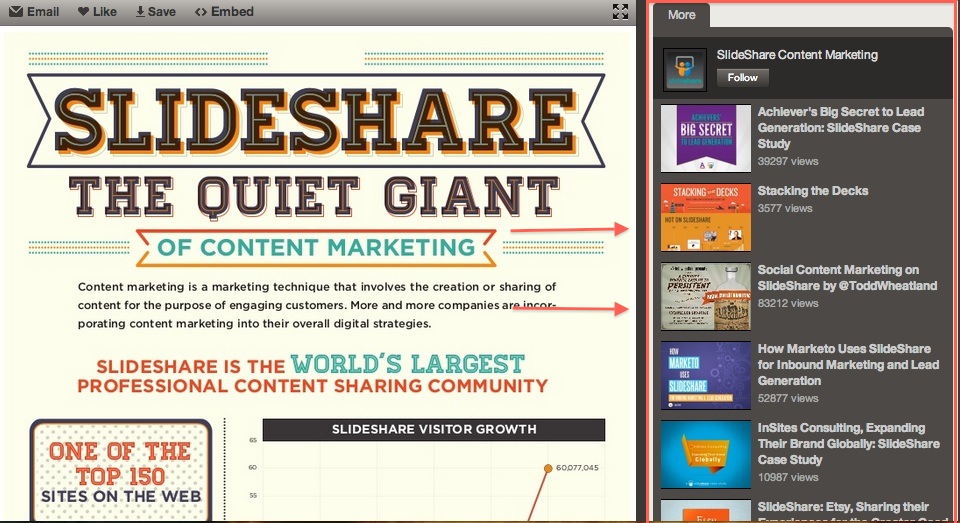Open Social Content Marketing by @ToddWheatland title

tap(847, 278)
